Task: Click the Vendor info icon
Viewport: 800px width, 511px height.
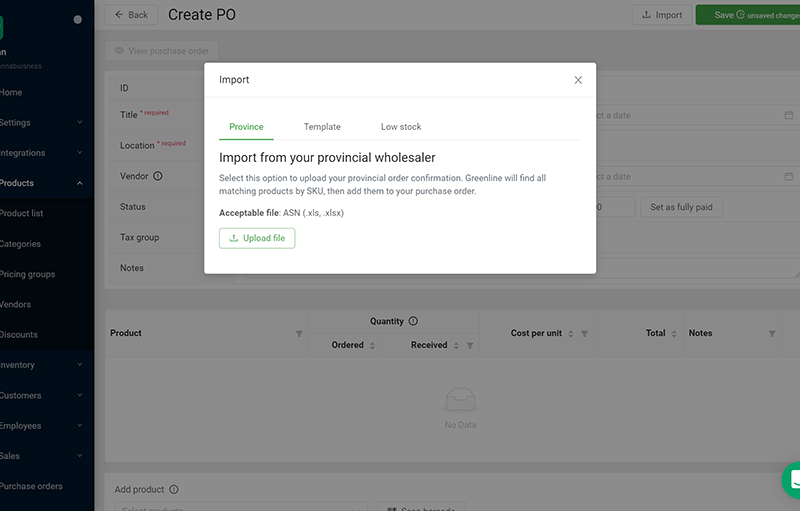Action: click(x=158, y=176)
